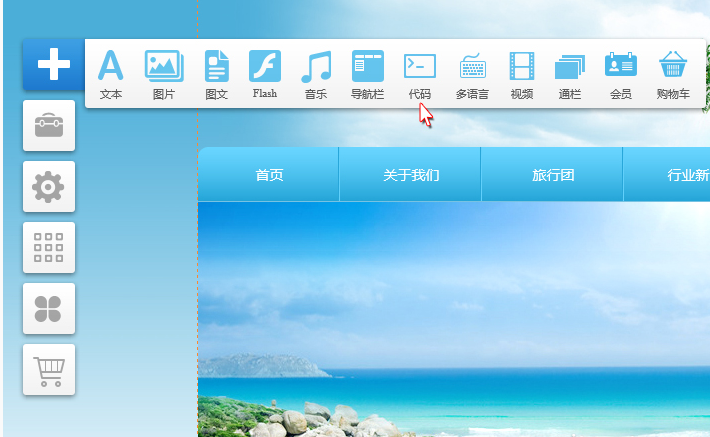Add a 视频 video module

click(522, 73)
